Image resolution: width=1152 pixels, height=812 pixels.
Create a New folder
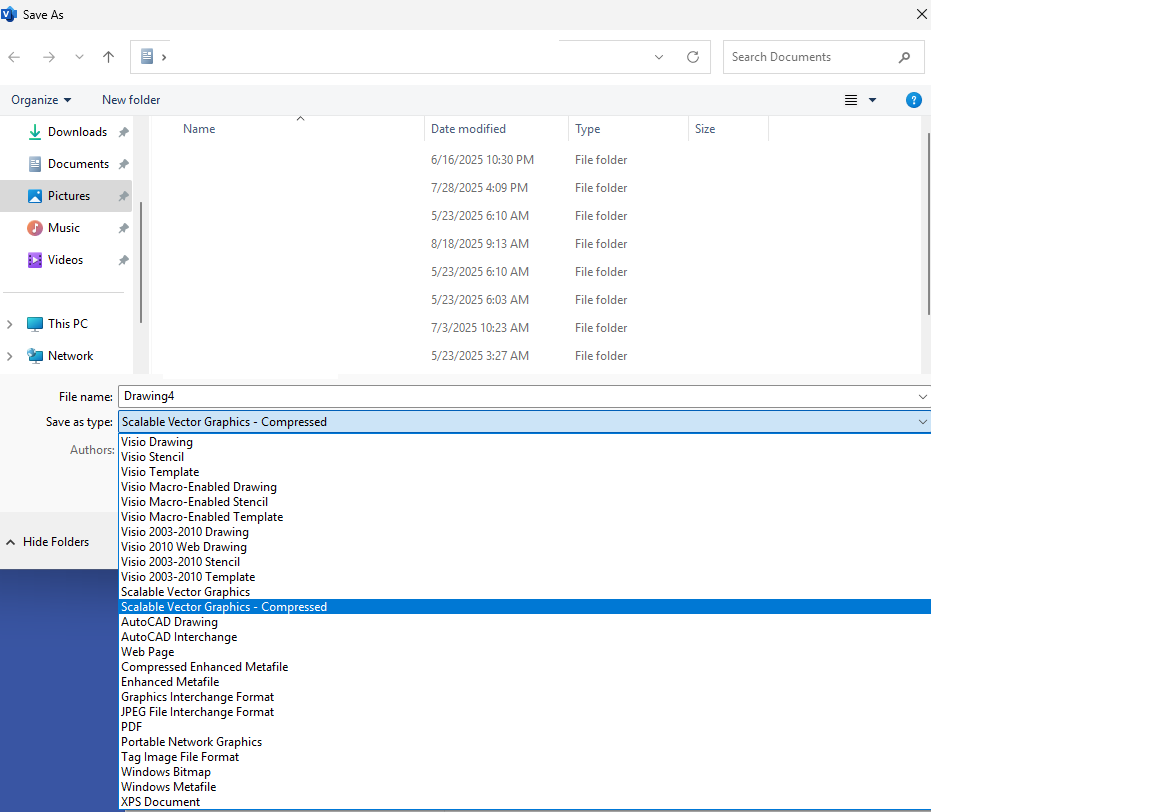tap(131, 100)
